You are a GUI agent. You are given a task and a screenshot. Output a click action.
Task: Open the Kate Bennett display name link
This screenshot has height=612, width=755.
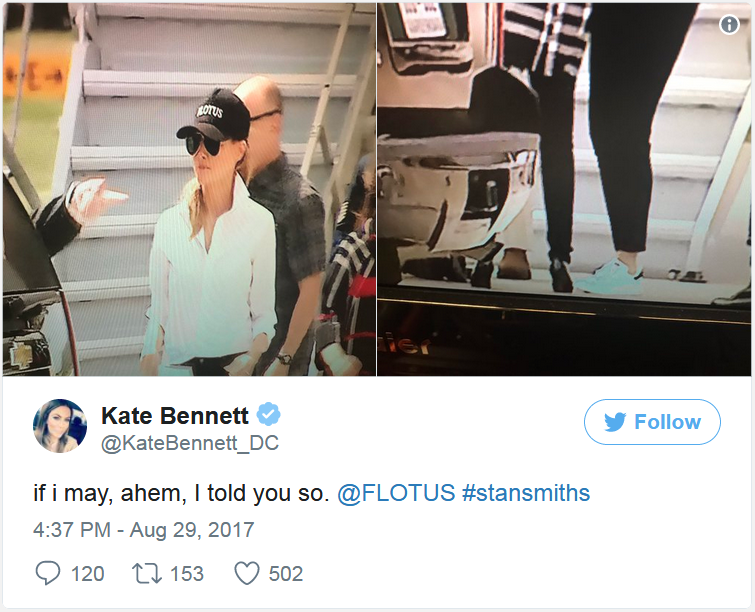175,416
